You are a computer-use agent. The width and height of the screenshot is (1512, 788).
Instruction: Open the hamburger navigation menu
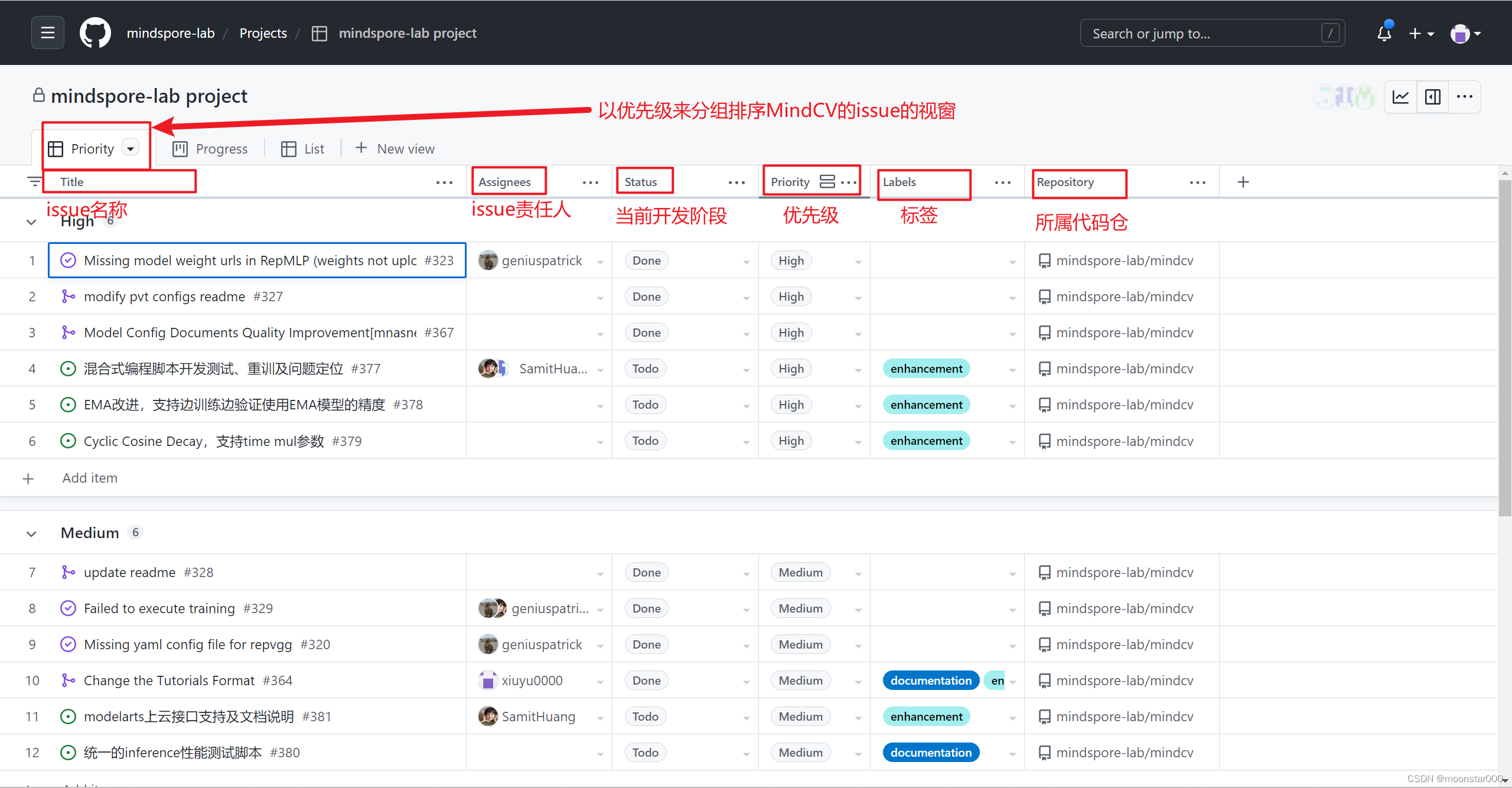[48, 32]
